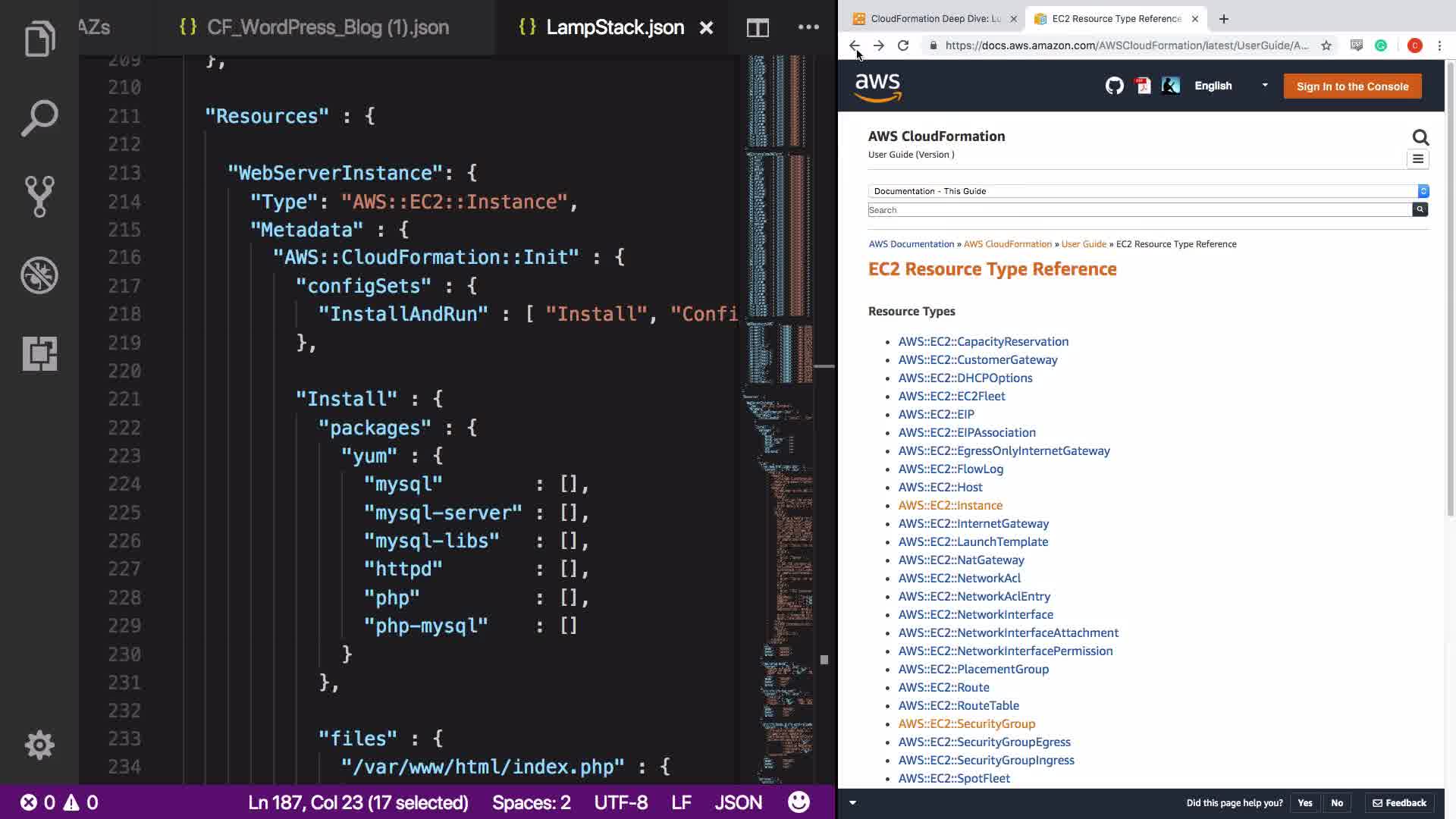Open the Debug view icon
1456x819 pixels.
coord(39,275)
